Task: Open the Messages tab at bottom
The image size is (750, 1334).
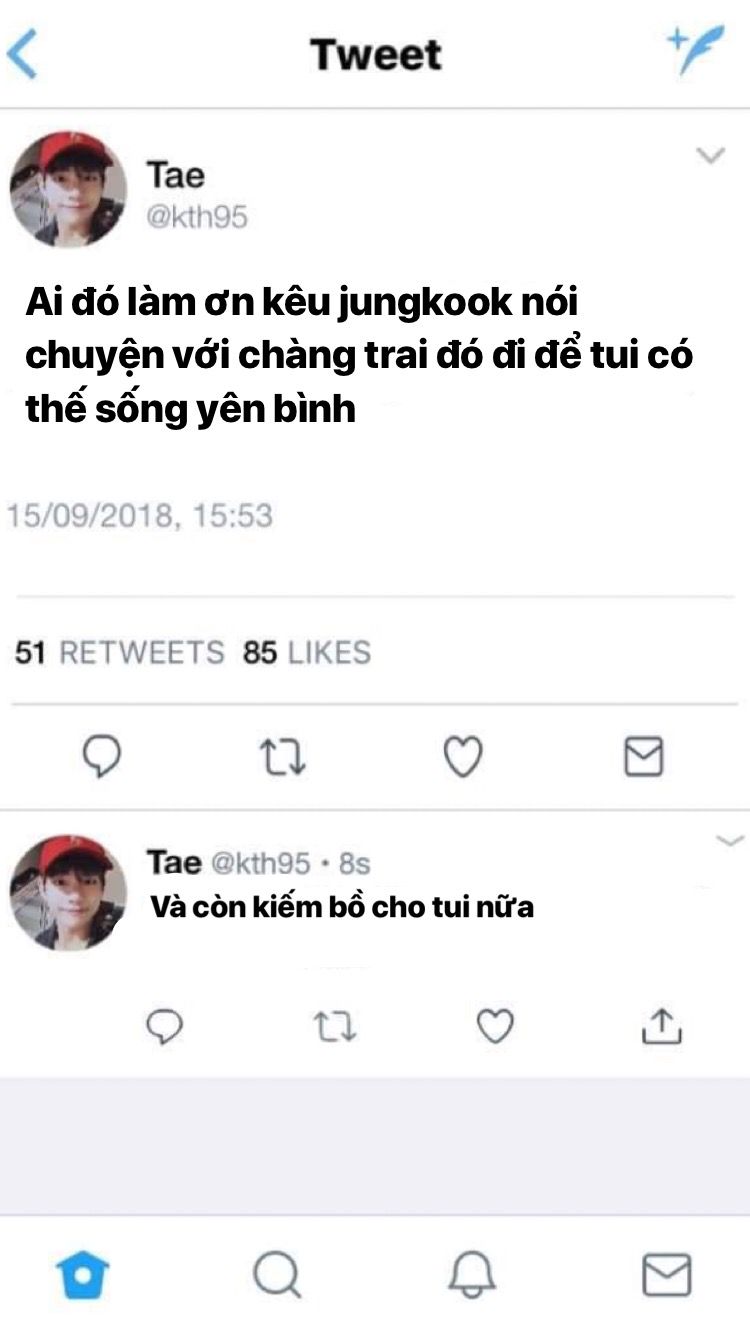Action: tap(666, 1275)
